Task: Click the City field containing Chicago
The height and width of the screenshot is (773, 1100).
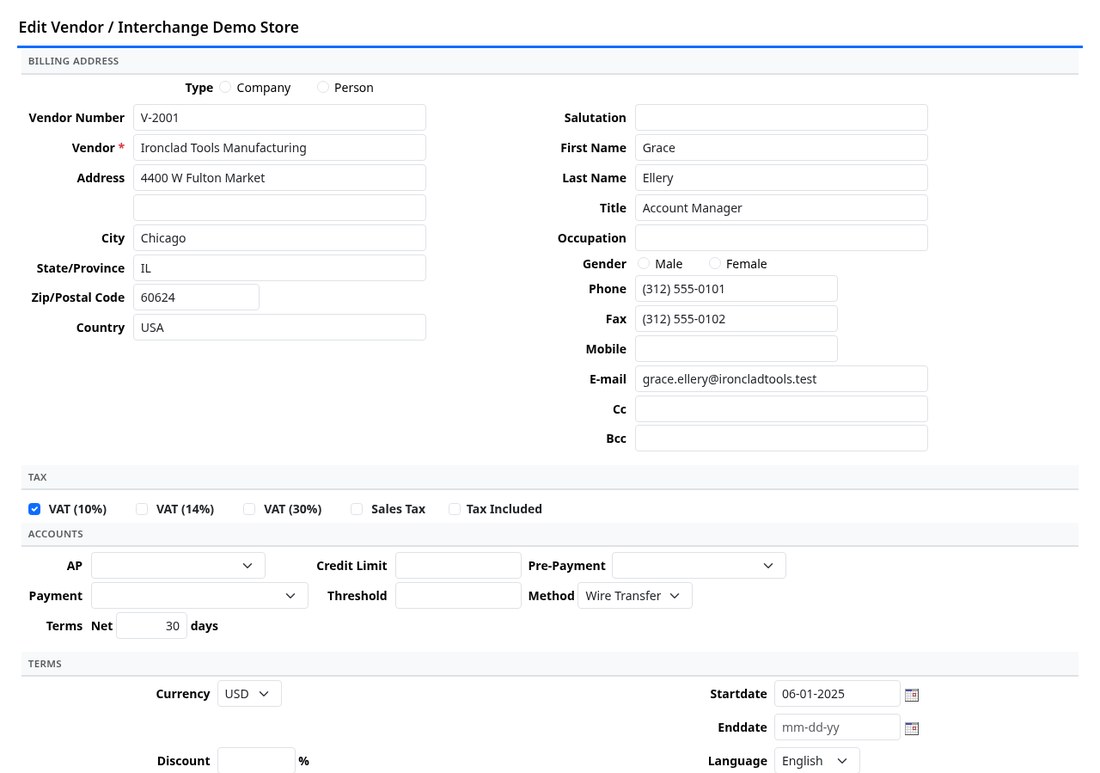Action: coord(279,238)
